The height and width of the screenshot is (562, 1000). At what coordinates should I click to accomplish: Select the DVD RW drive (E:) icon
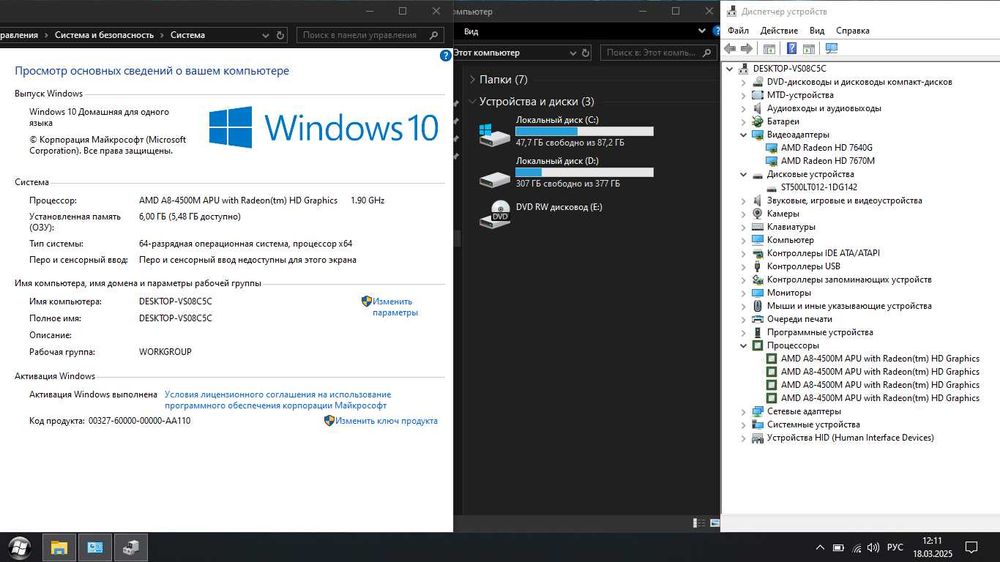[x=494, y=214]
